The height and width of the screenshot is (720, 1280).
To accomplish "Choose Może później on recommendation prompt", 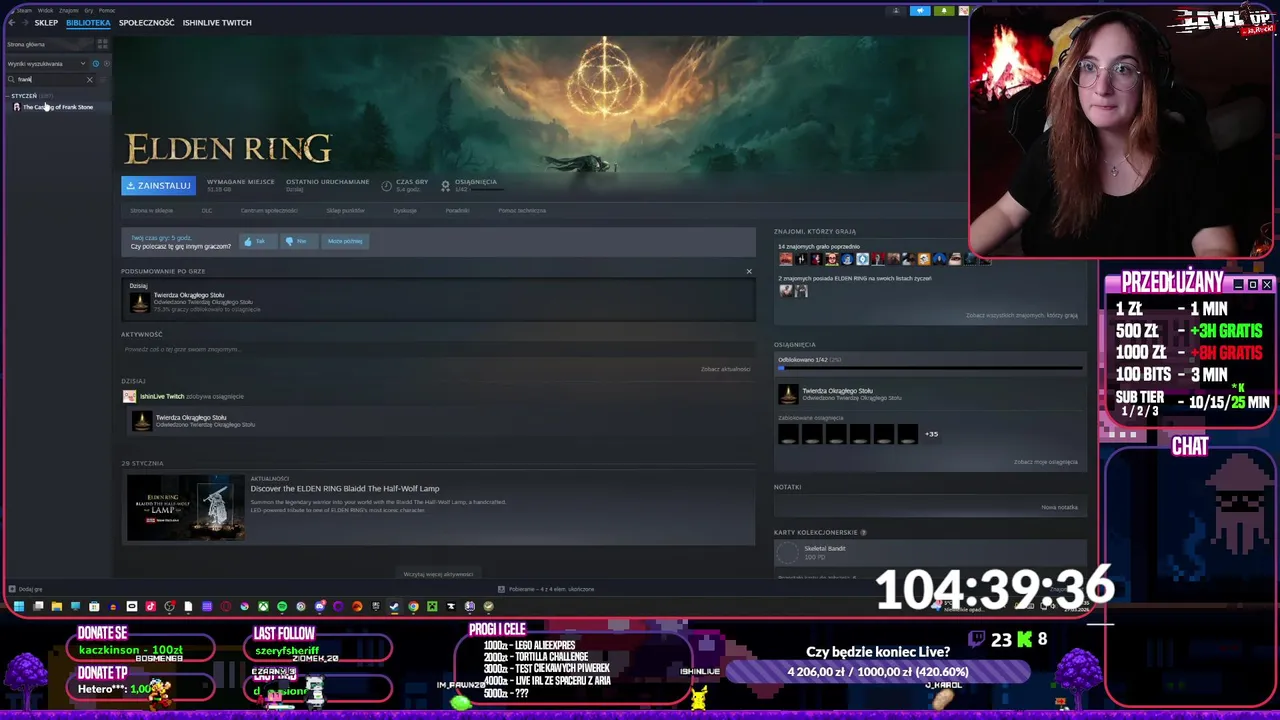I will pyautogui.click(x=345, y=241).
